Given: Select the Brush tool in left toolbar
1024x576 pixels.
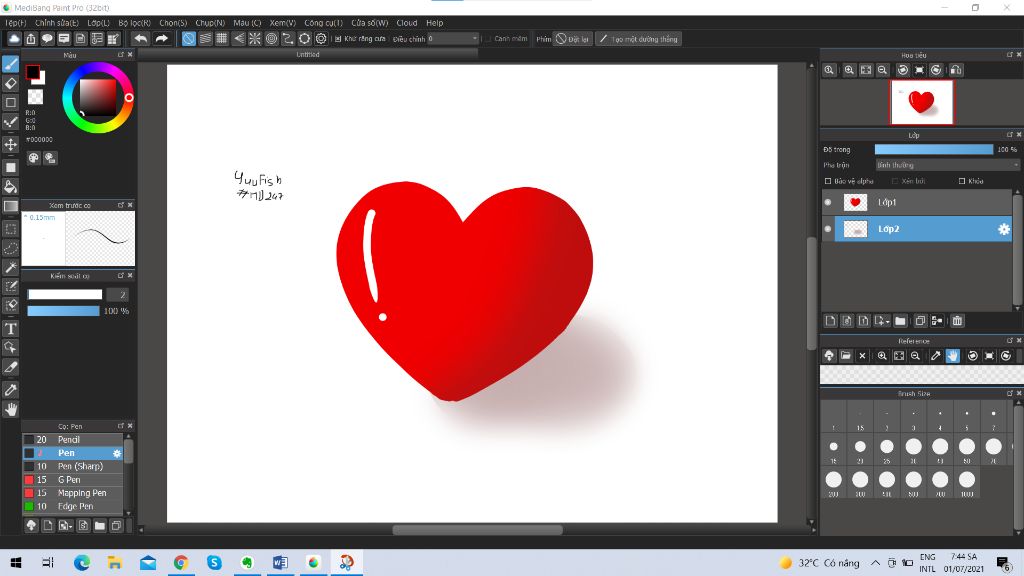Looking at the screenshot, I should tap(10, 64).
